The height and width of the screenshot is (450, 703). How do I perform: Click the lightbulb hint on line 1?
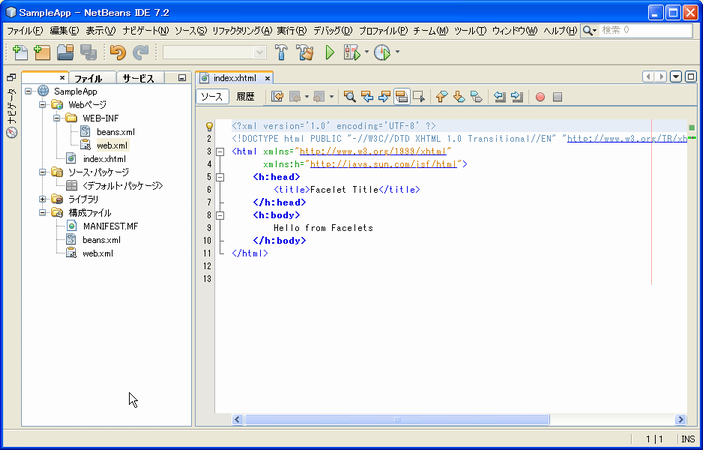click(209, 126)
